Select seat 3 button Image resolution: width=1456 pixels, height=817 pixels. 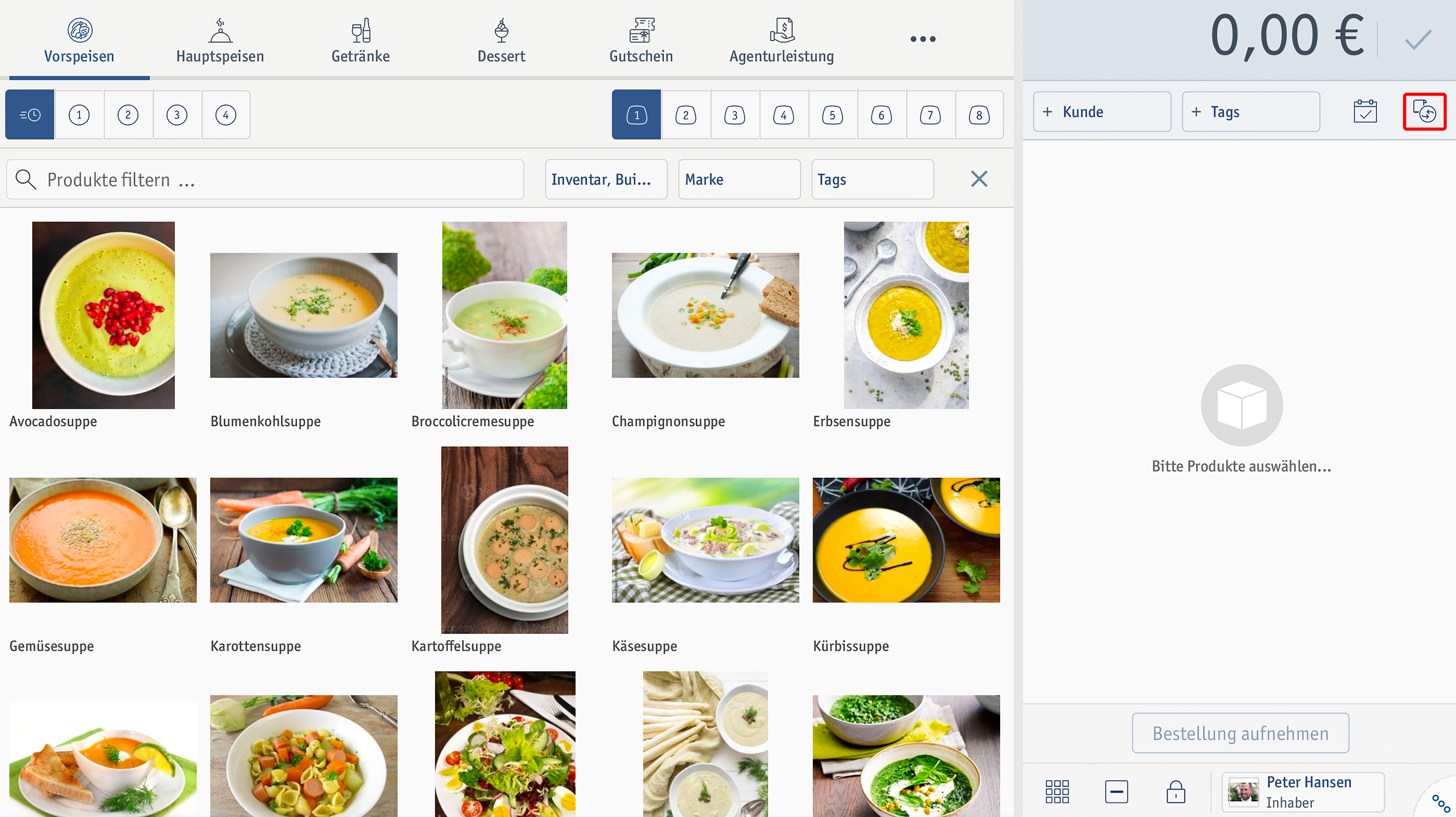tap(735, 115)
